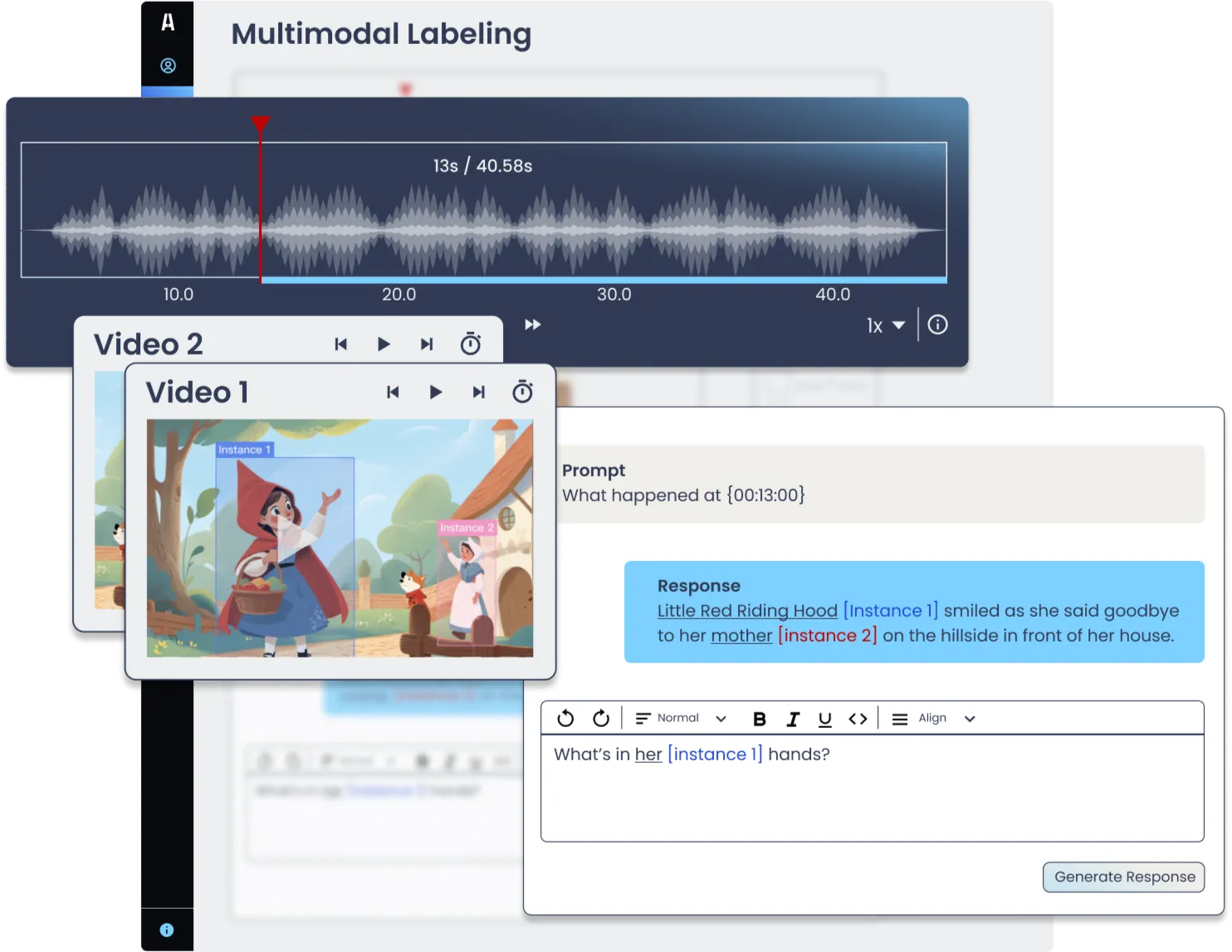
Task: Click the red playhead marker on waveform
Action: point(261,124)
